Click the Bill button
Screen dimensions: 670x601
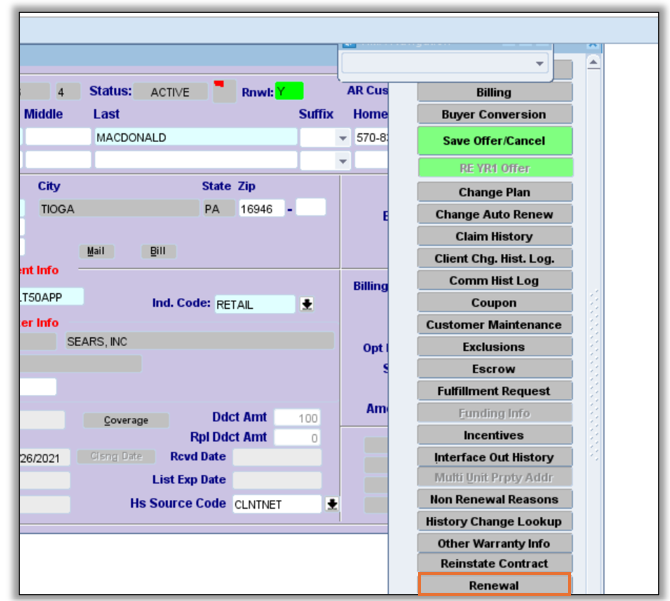[158, 251]
